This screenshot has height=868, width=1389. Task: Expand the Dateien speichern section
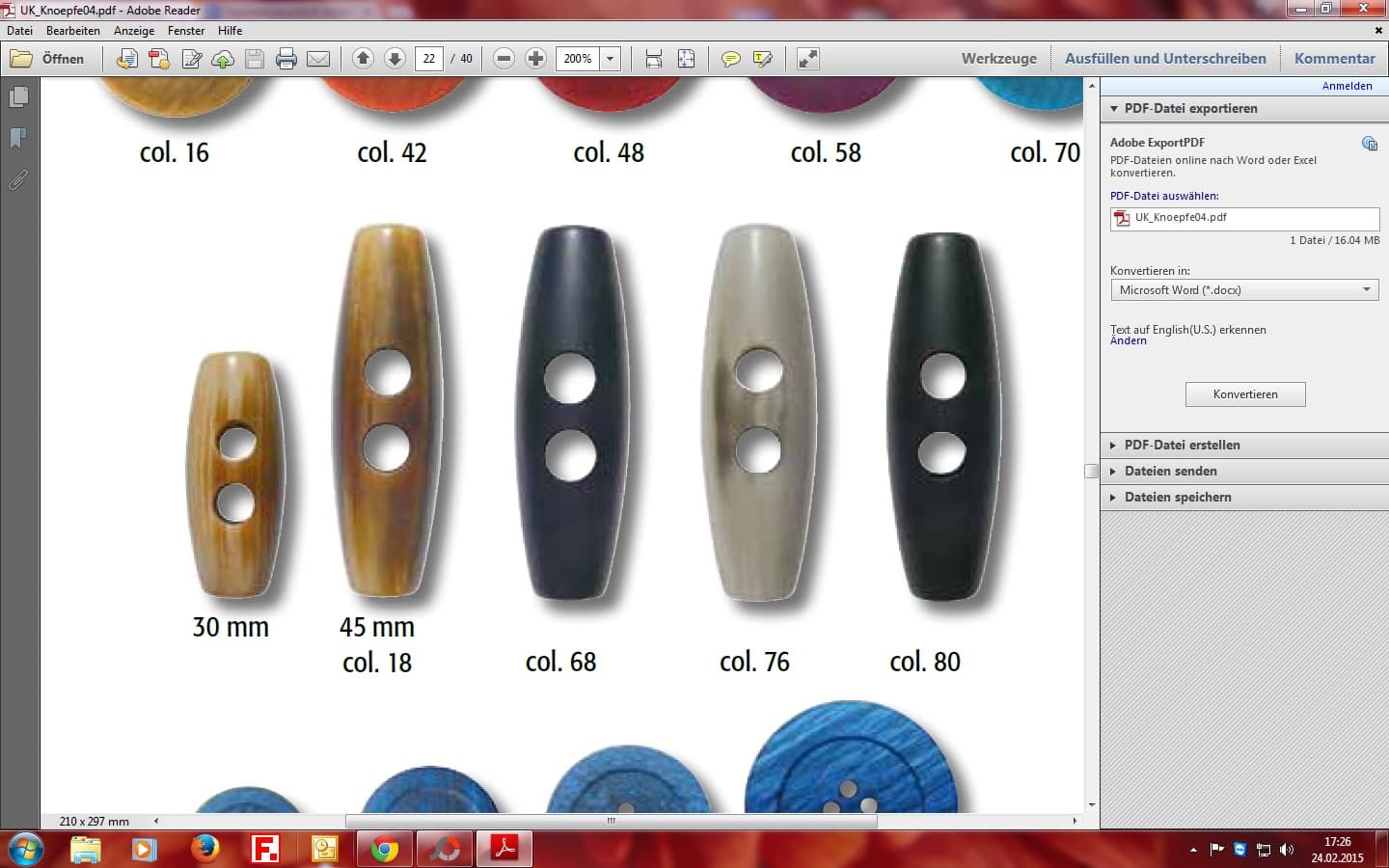click(1244, 497)
